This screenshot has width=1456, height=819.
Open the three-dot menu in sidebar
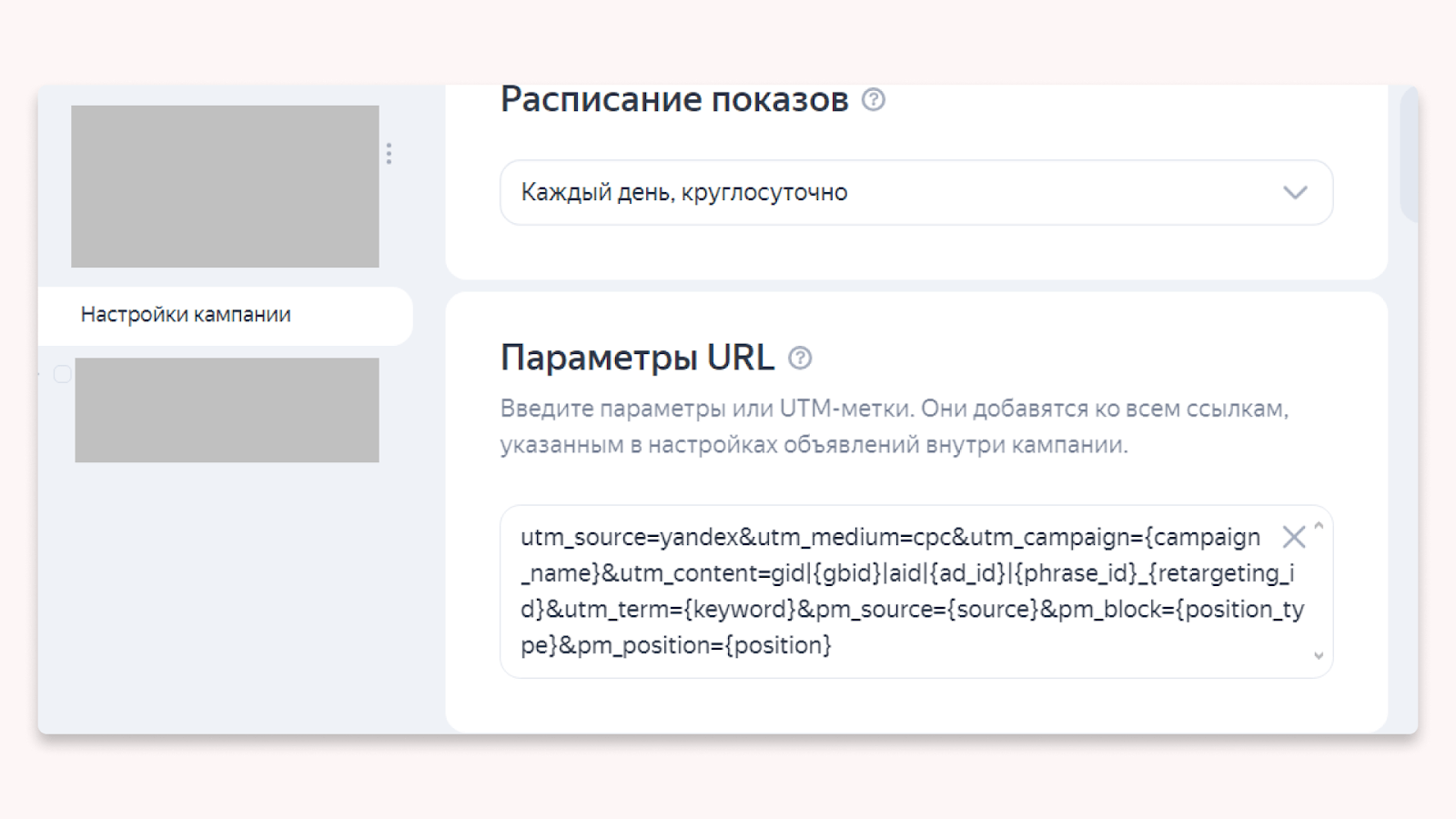pos(389,153)
